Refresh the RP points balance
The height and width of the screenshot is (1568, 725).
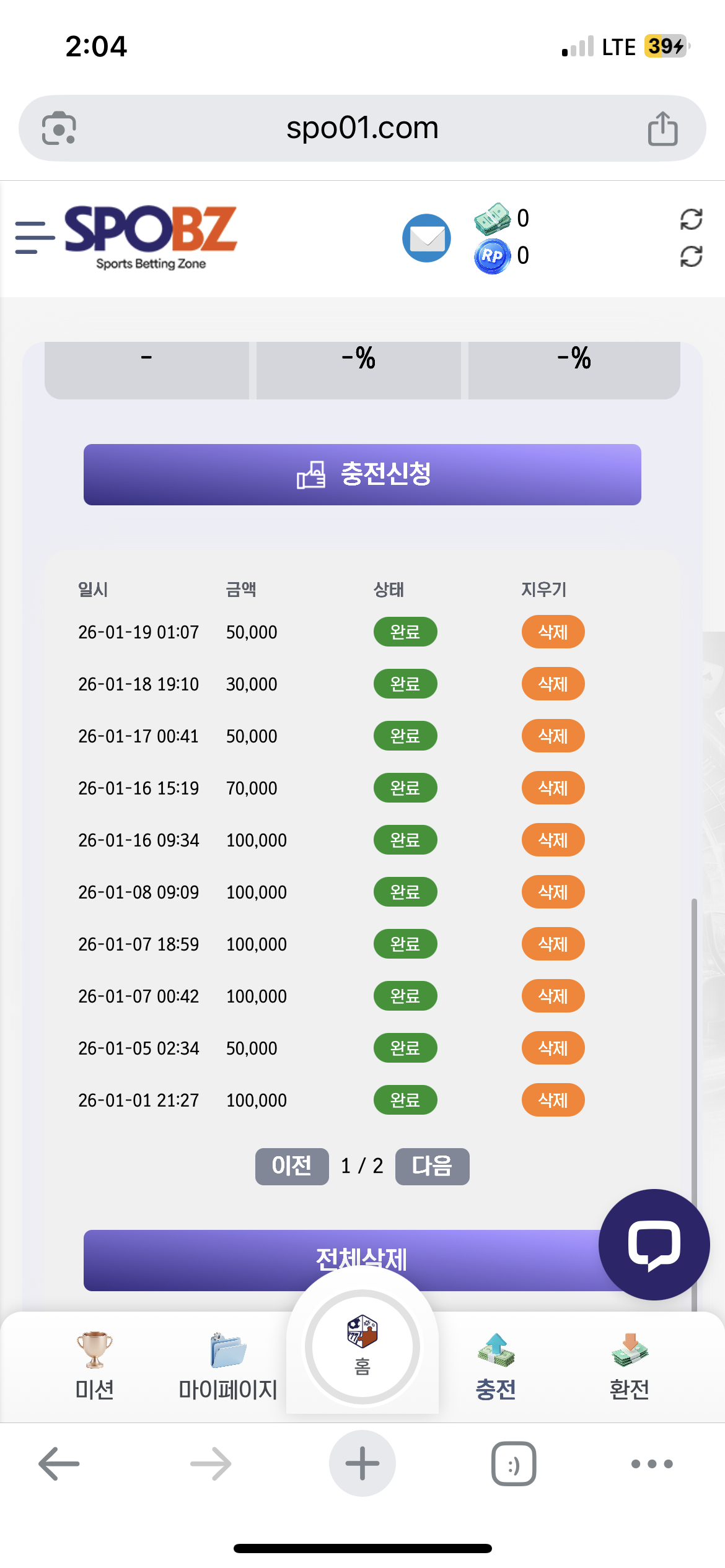coord(691,256)
